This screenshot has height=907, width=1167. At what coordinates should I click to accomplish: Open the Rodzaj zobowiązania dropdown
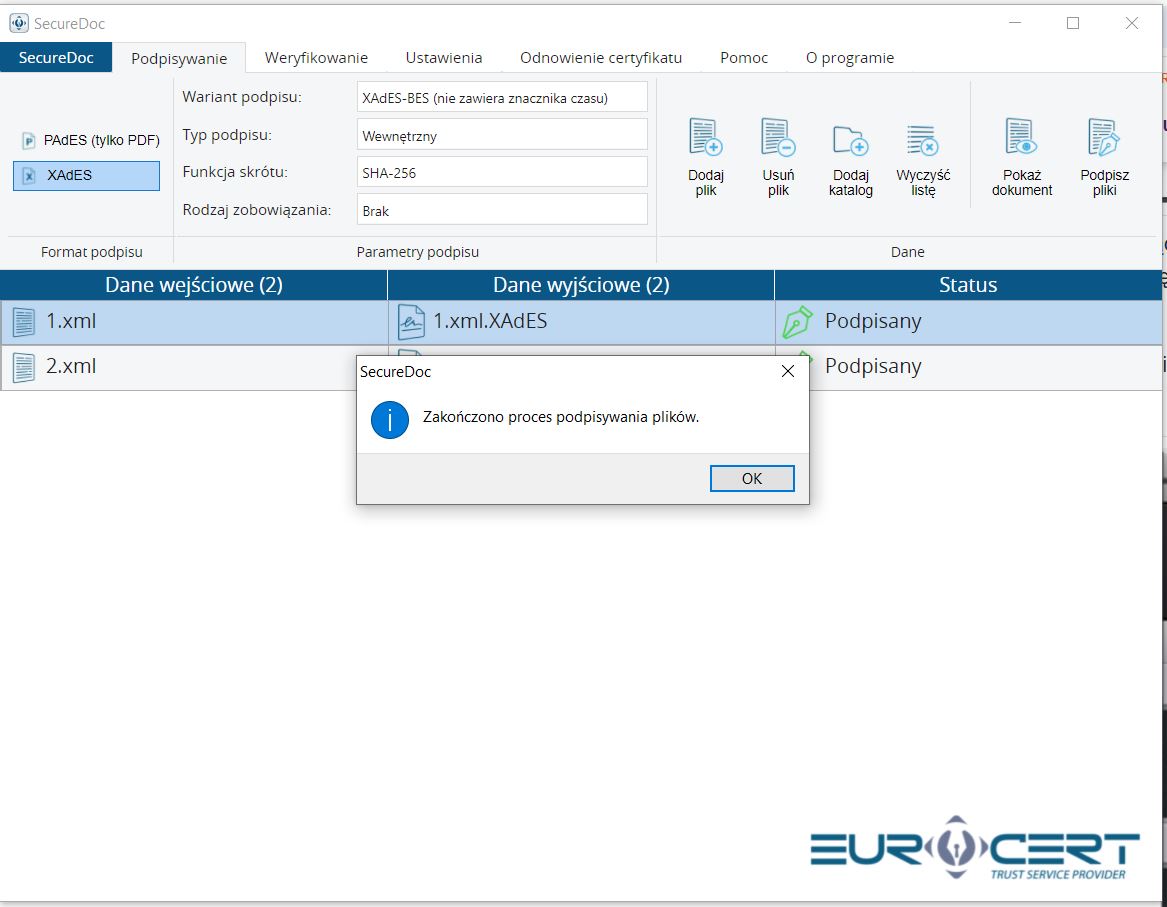click(502, 210)
